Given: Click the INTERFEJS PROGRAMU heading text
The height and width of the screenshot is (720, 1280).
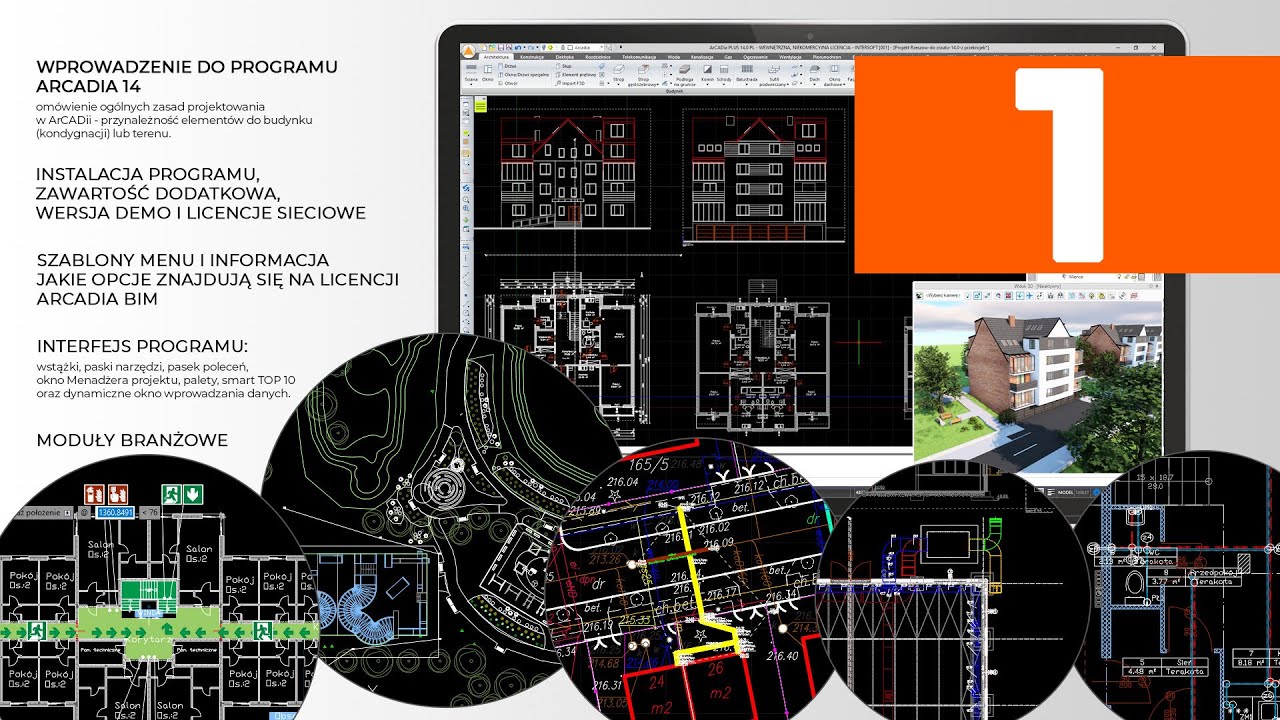Looking at the screenshot, I should pyautogui.click(x=142, y=346).
